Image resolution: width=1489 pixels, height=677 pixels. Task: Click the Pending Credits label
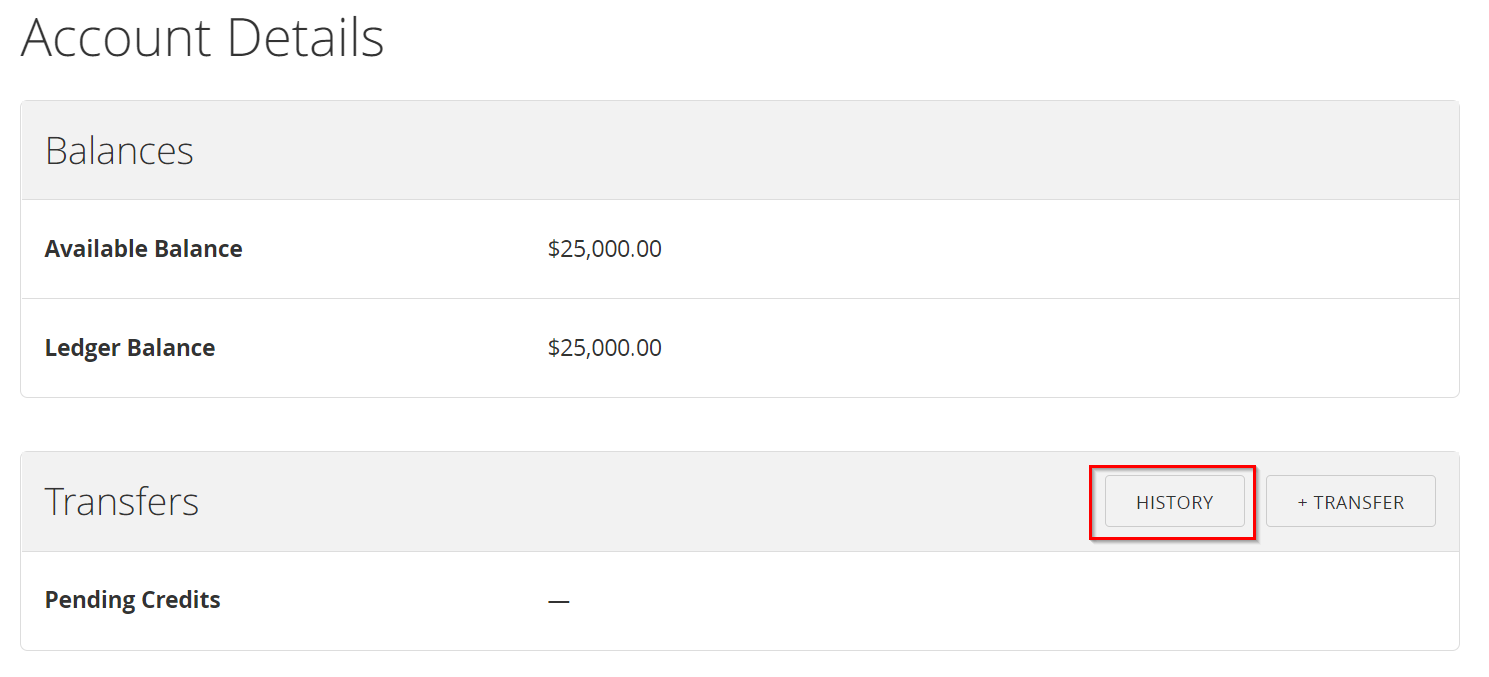point(132,599)
